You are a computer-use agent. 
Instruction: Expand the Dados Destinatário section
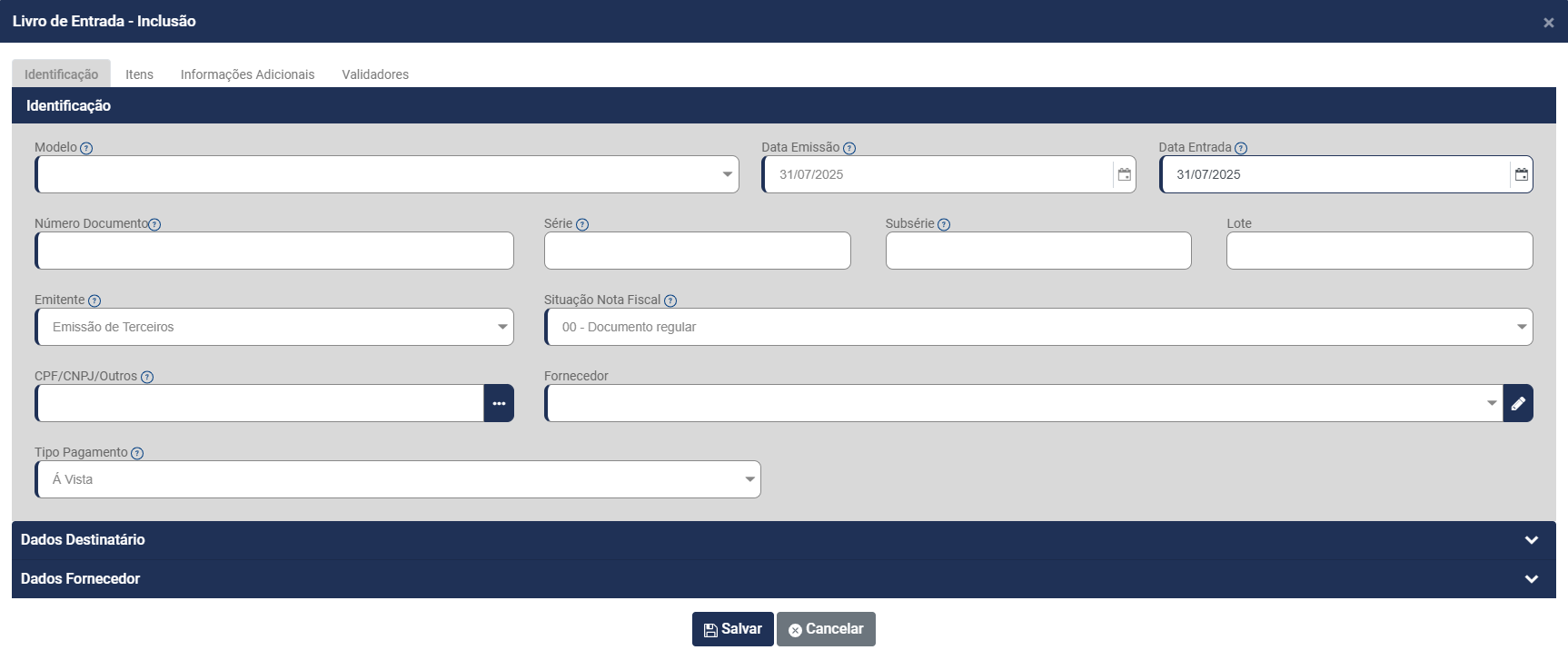tap(784, 539)
